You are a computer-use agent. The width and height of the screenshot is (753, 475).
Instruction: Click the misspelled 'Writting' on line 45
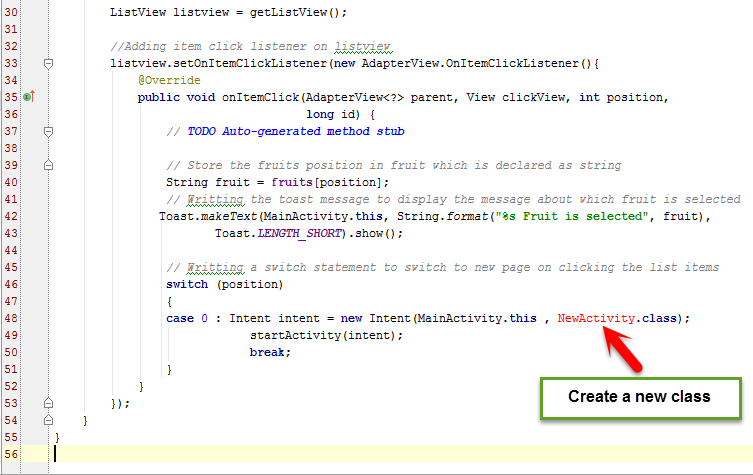click(215, 267)
